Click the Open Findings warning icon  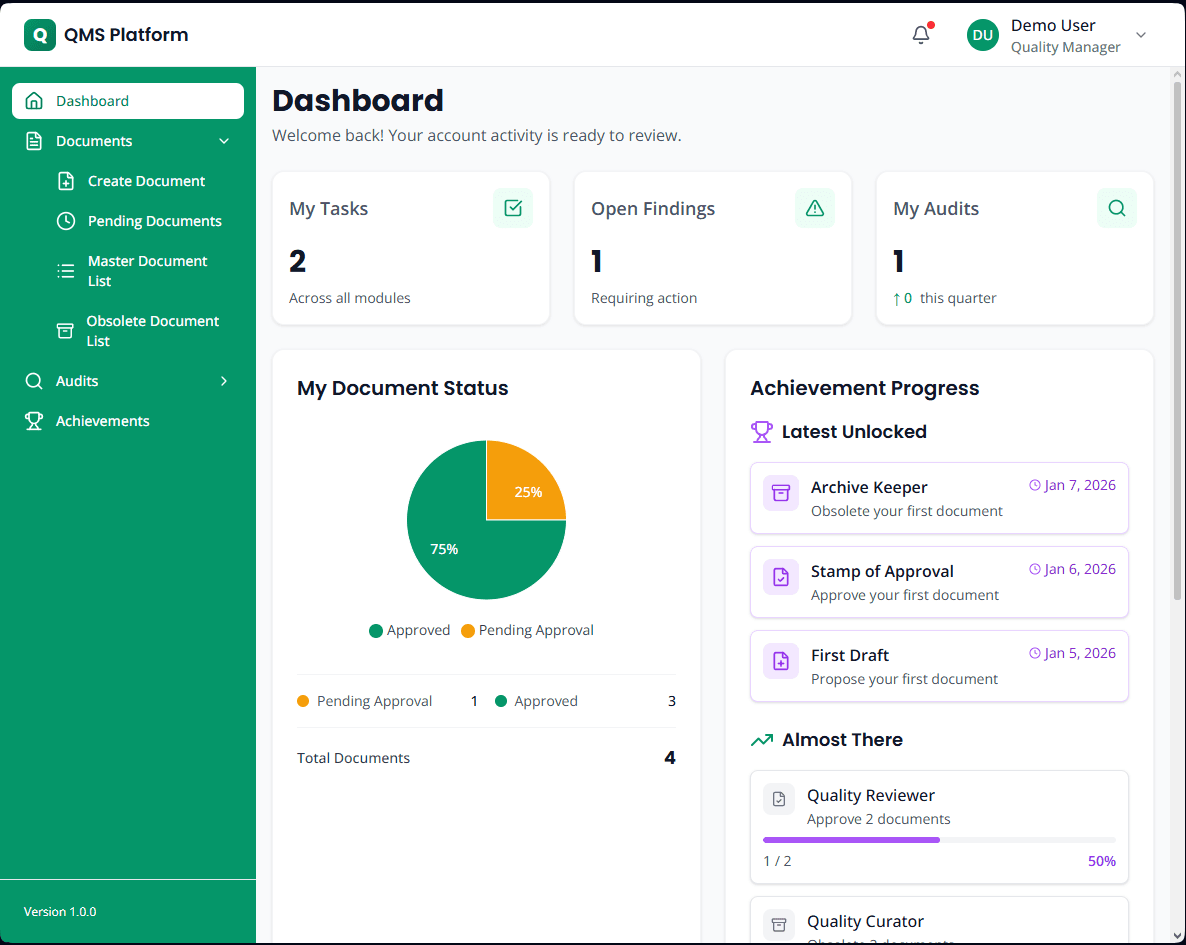coord(815,208)
